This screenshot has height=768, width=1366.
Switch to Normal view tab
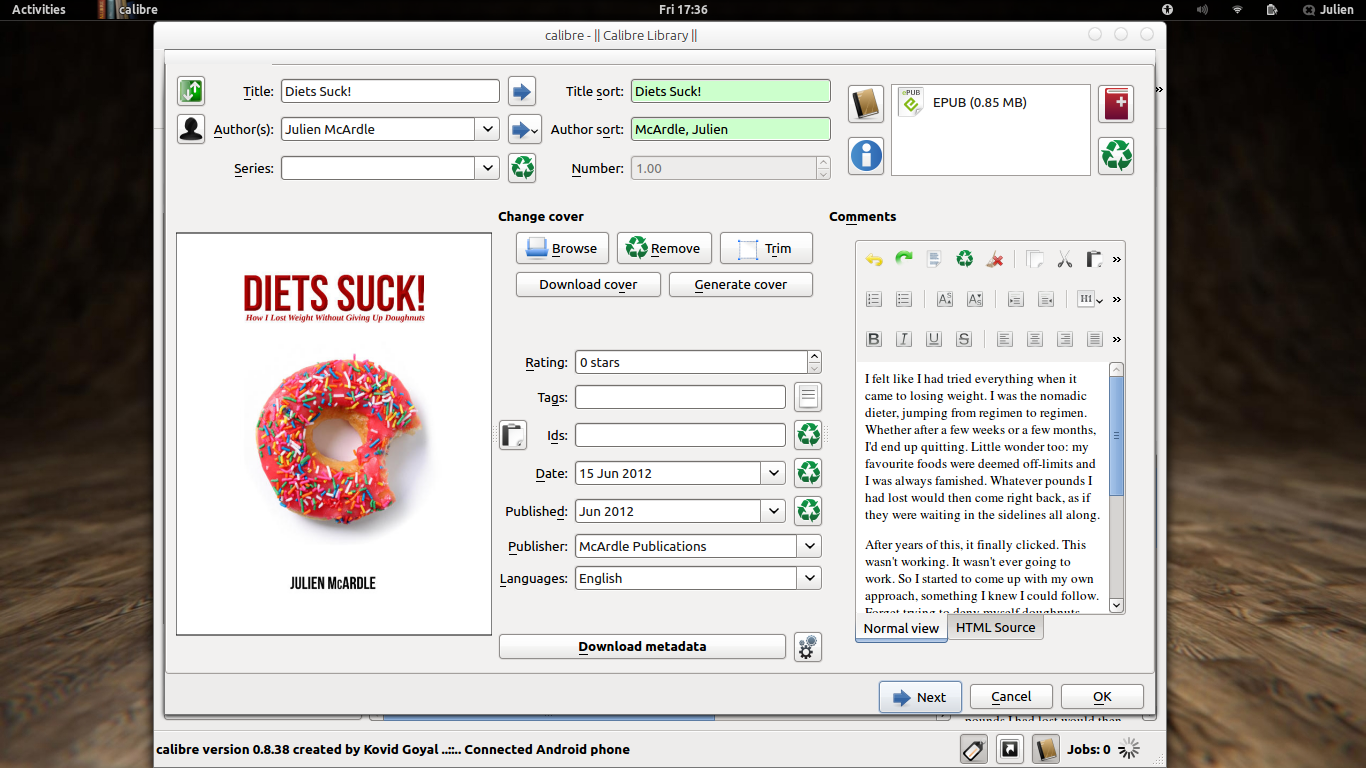point(901,628)
